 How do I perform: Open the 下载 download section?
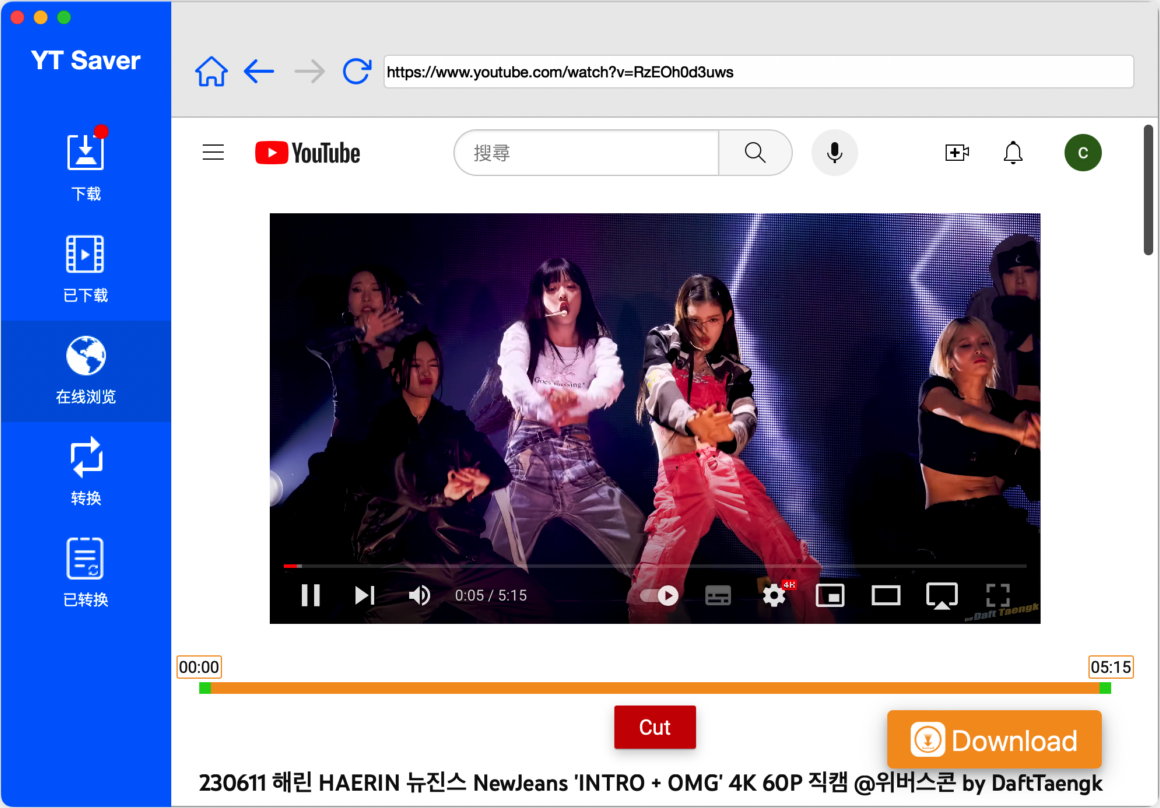[86, 166]
